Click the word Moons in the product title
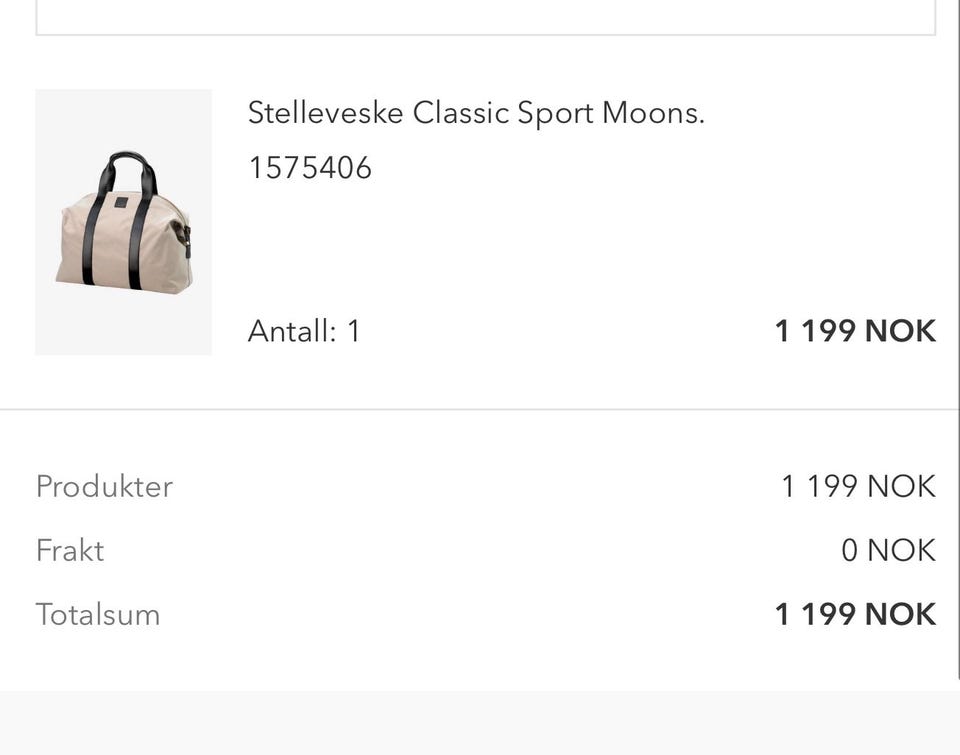 pos(652,113)
